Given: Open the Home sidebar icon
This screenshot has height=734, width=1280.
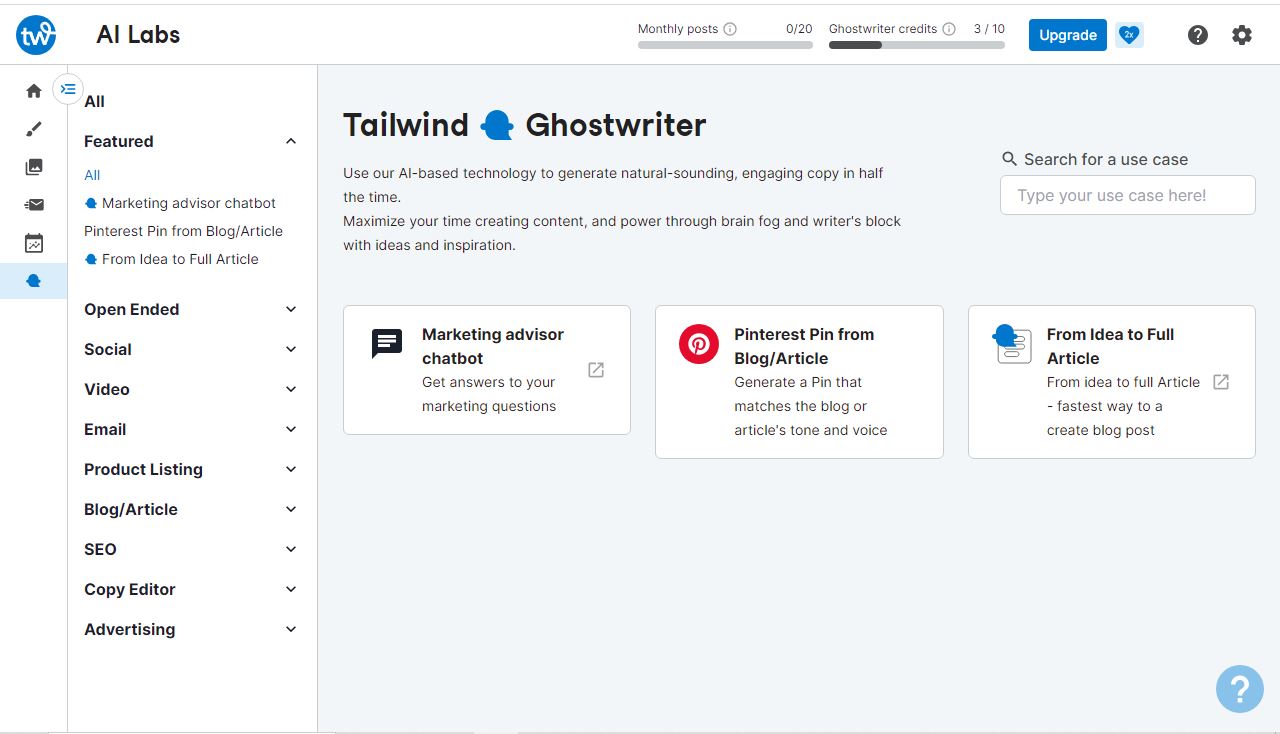Looking at the screenshot, I should click(x=34, y=91).
